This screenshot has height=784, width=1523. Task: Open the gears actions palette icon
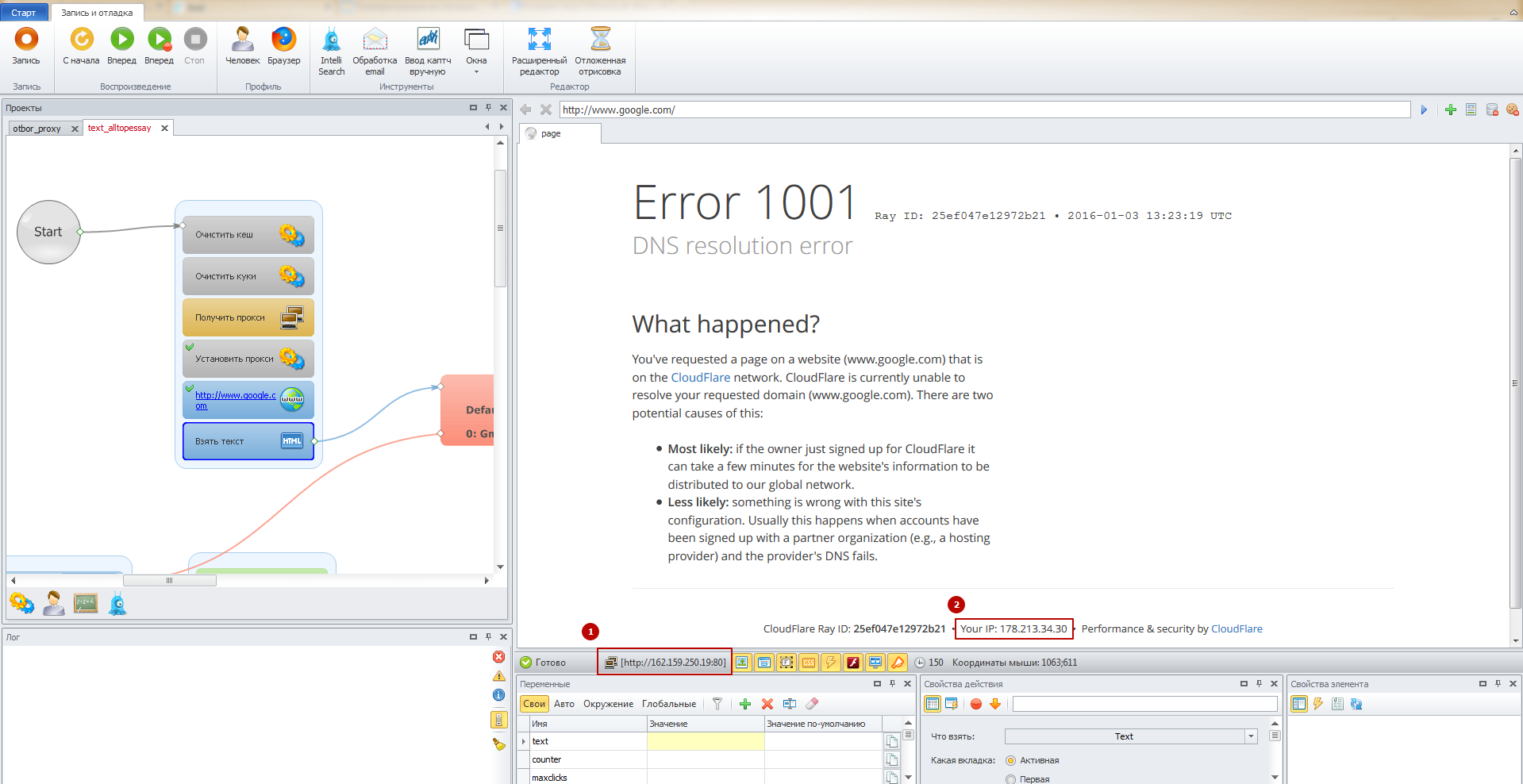coord(21,604)
